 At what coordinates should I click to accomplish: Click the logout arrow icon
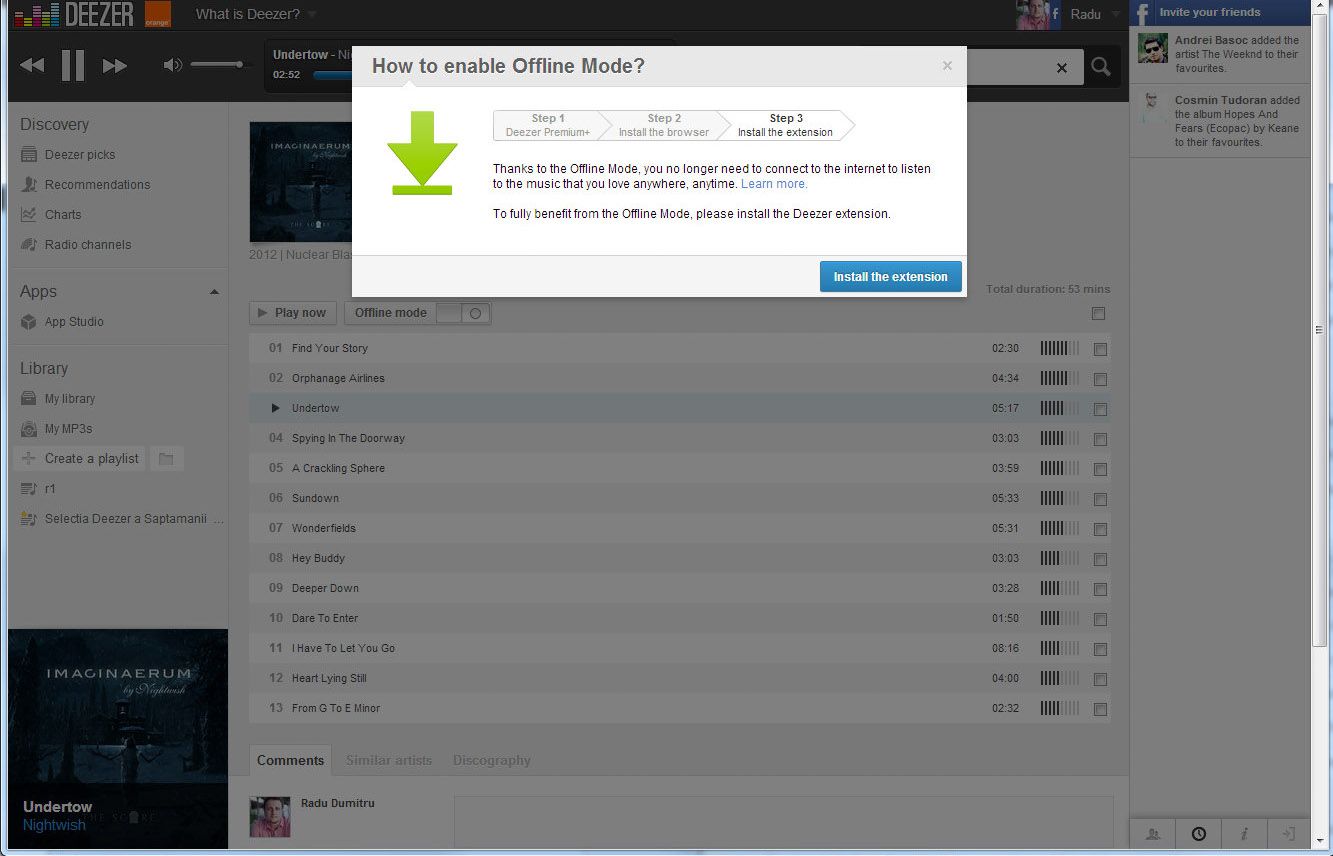click(1288, 833)
